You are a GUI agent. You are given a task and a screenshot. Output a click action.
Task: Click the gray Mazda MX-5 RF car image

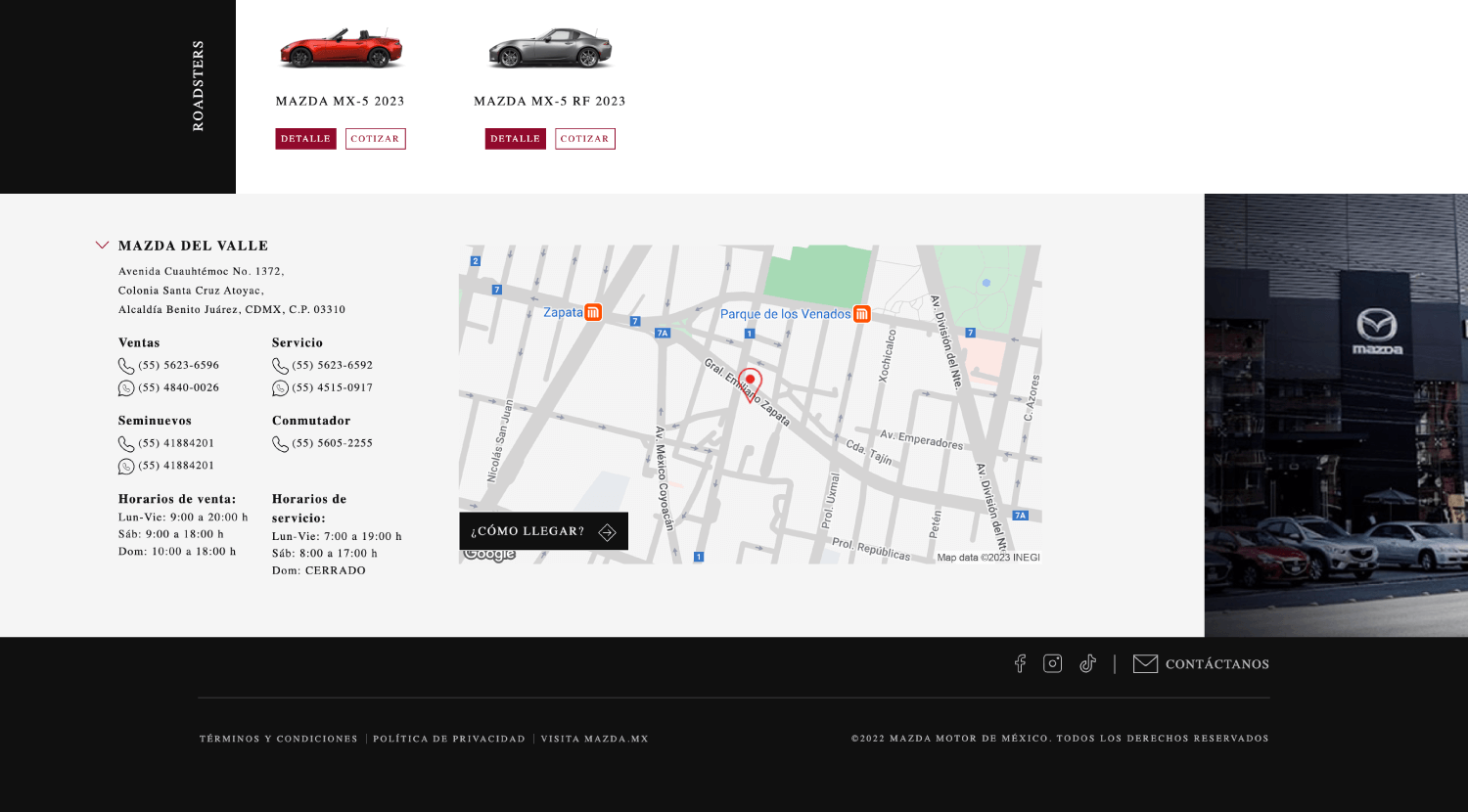pos(550,48)
